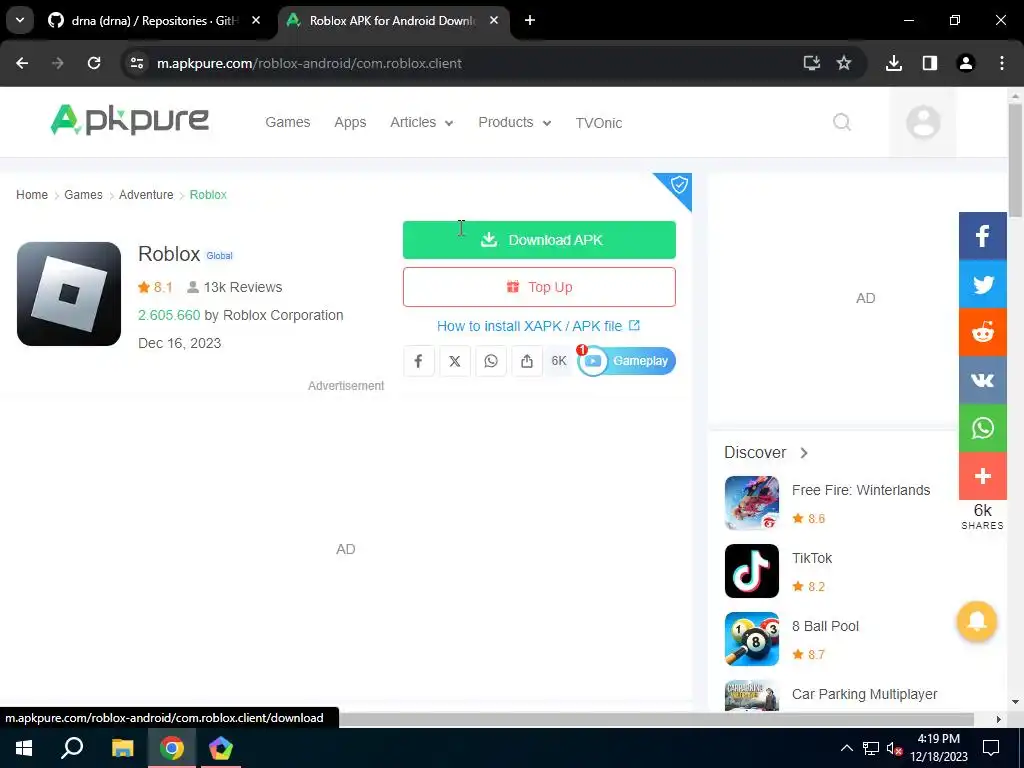Close the GitHub tab

256,20
